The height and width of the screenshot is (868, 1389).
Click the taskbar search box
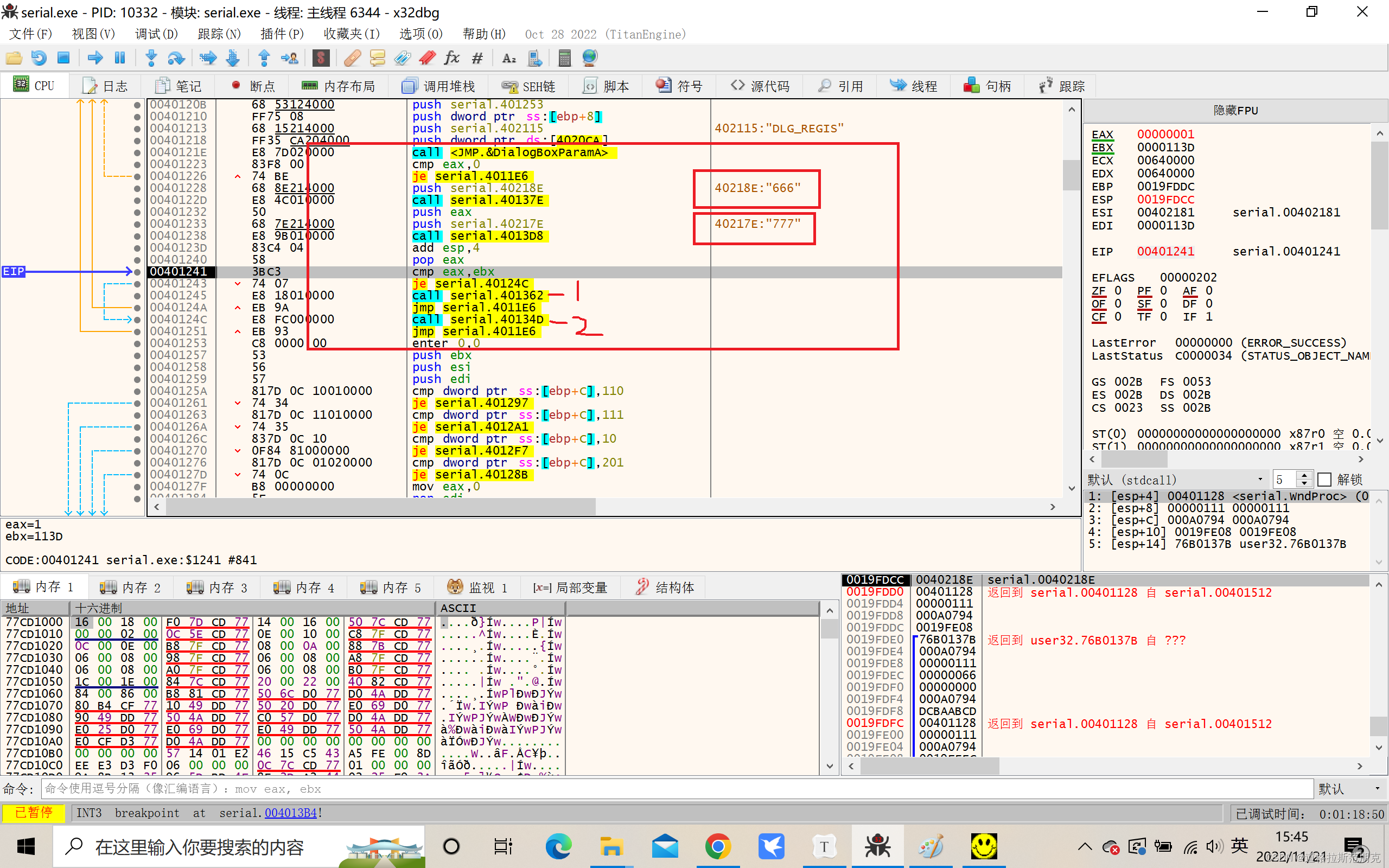coord(239,846)
